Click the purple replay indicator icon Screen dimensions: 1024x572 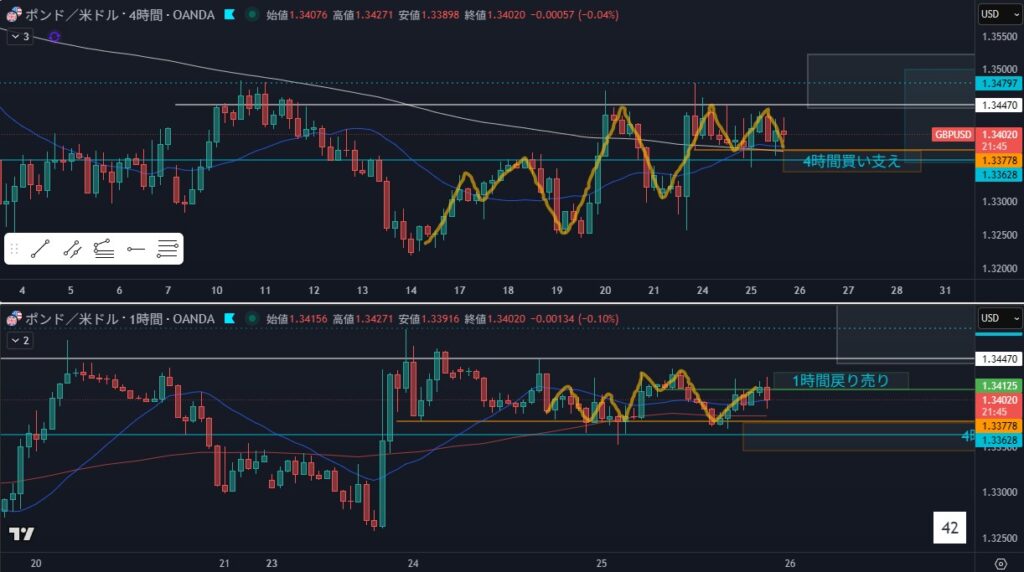point(53,36)
